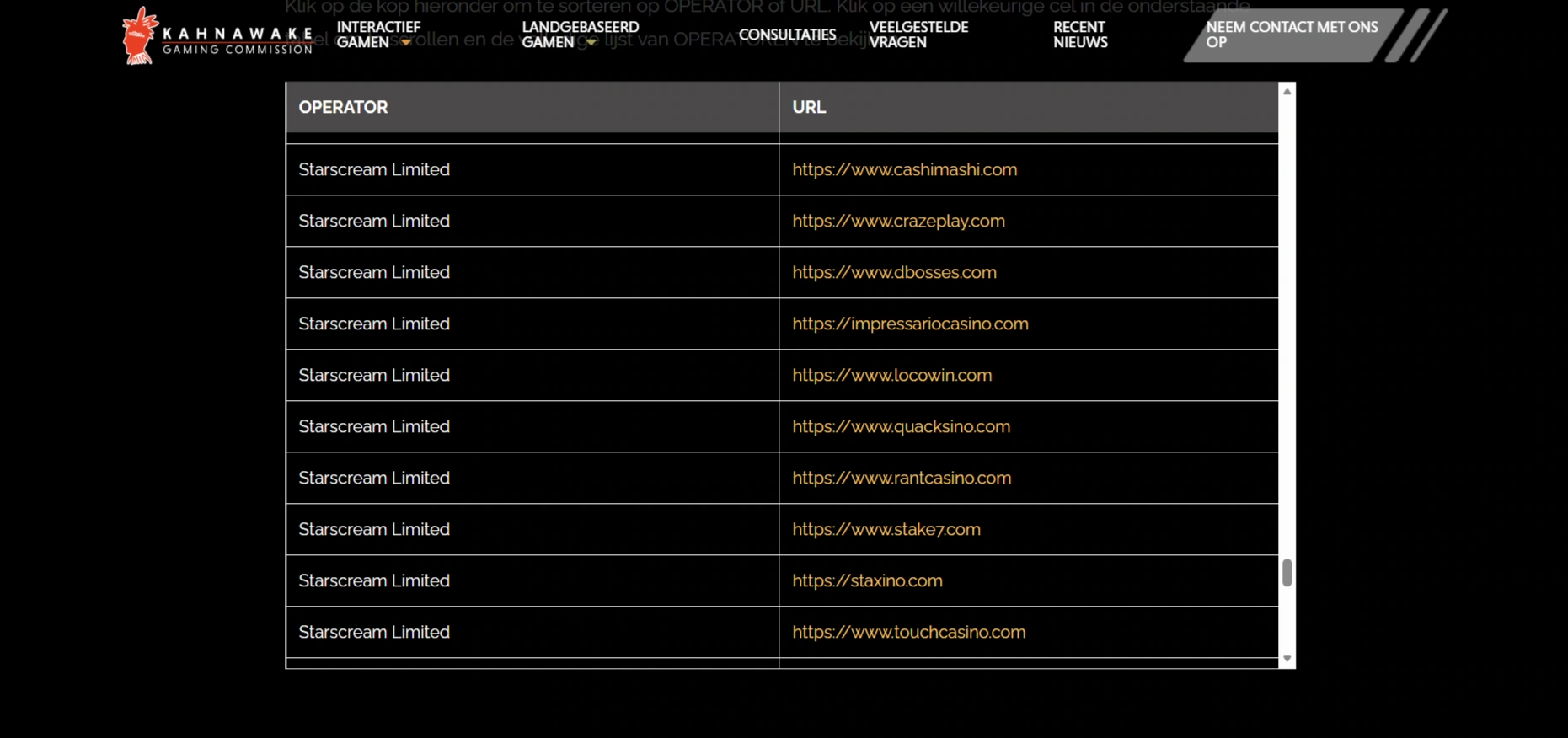Image resolution: width=1568 pixels, height=738 pixels.
Task: Open the Veelgestelde Vragen page
Action: point(918,35)
